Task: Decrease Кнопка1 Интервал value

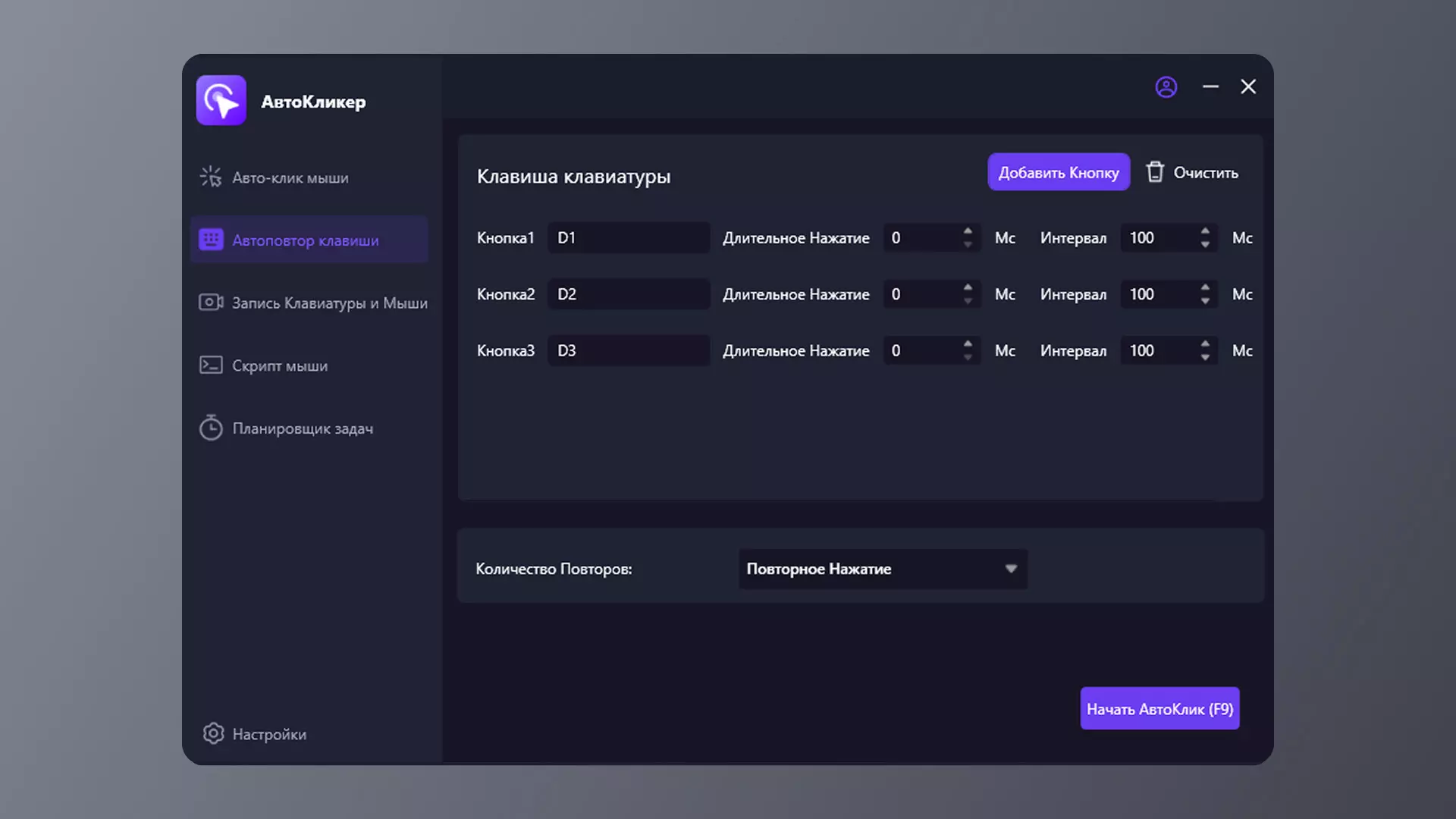Action: click(1205, 245)
